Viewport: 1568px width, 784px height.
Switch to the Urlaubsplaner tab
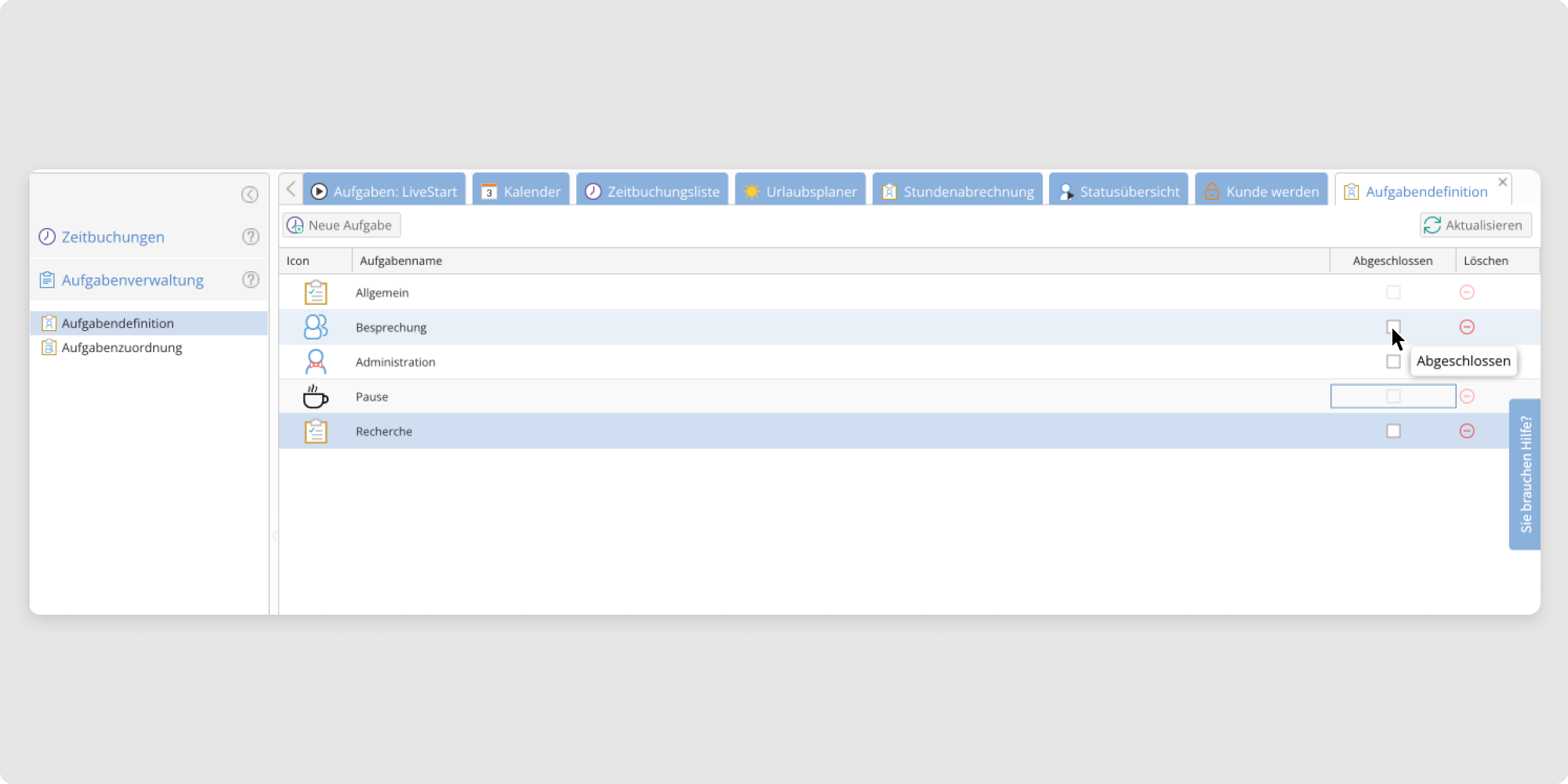click(x=800, y=191)
